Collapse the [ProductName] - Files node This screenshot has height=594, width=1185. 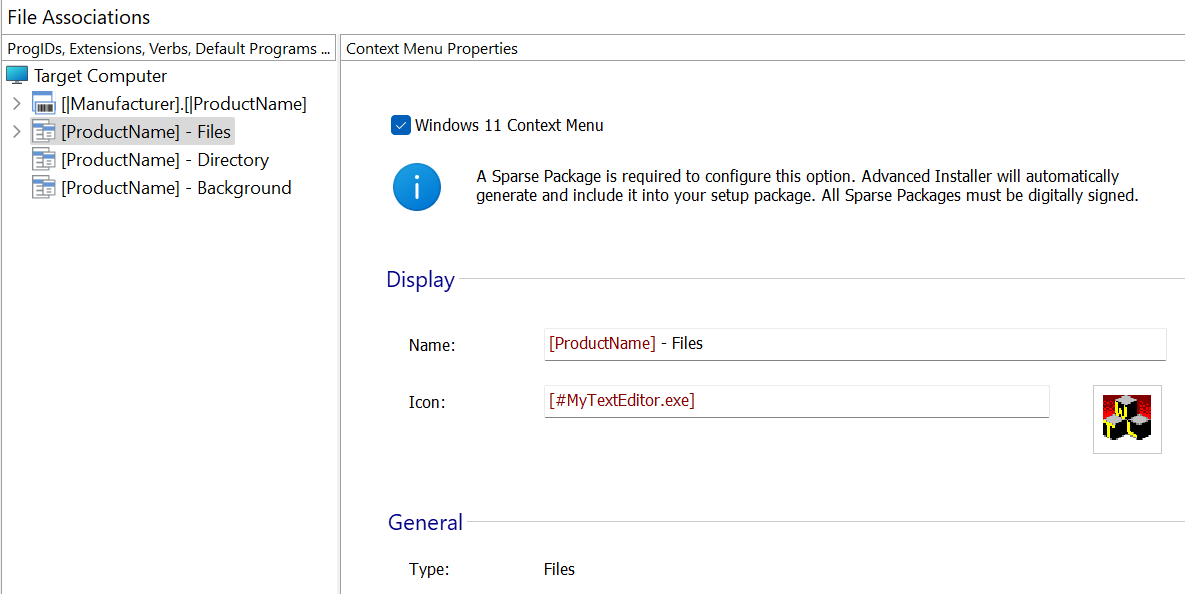coord(17,131)
